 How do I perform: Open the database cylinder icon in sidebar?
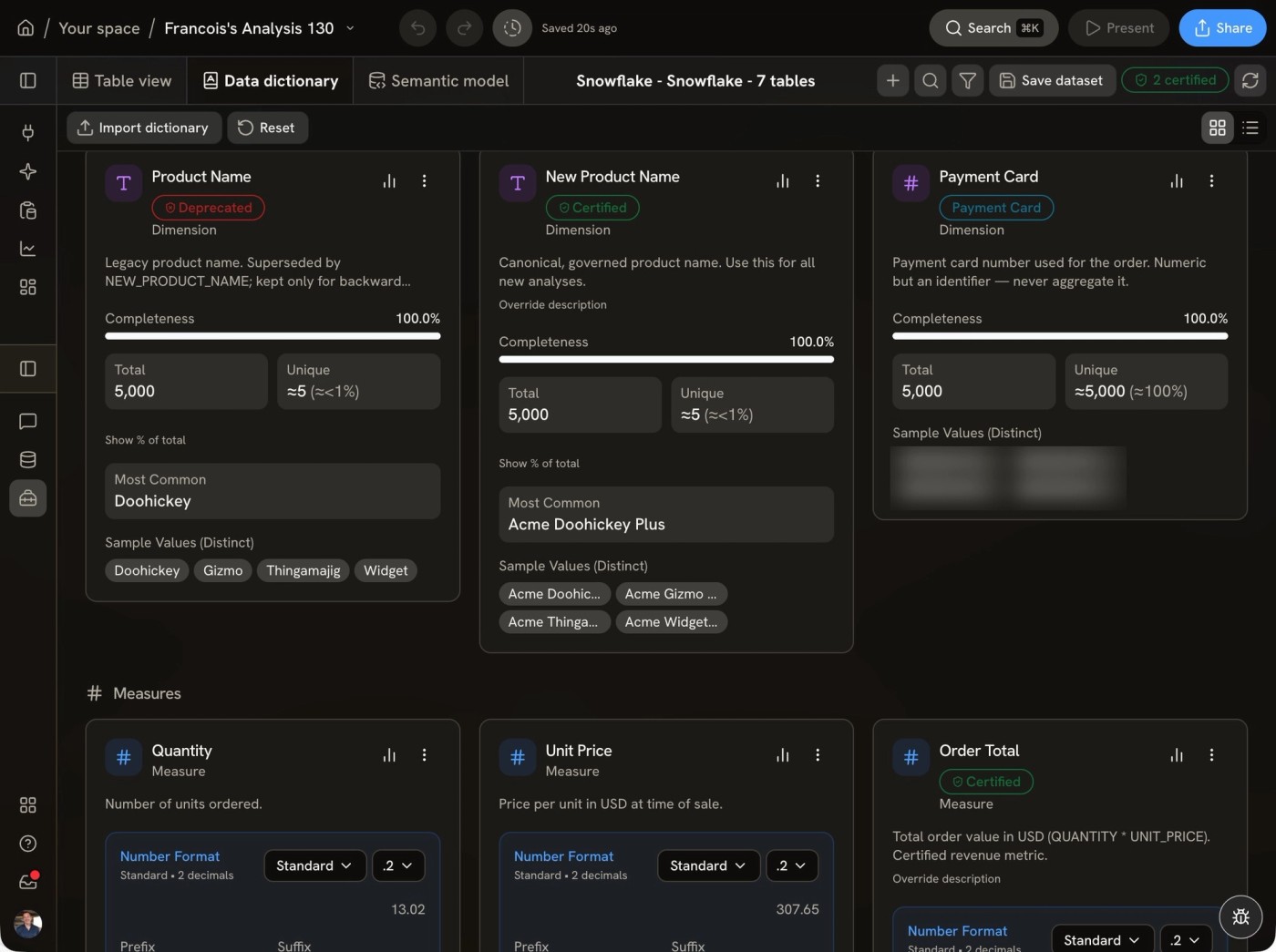click(x=28, y=460)
